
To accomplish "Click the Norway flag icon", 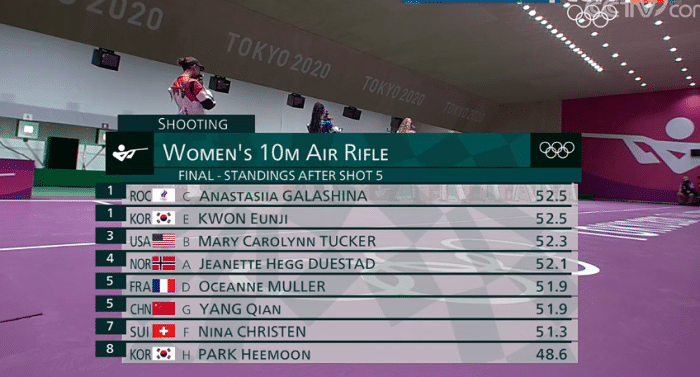I will (164, 264).
